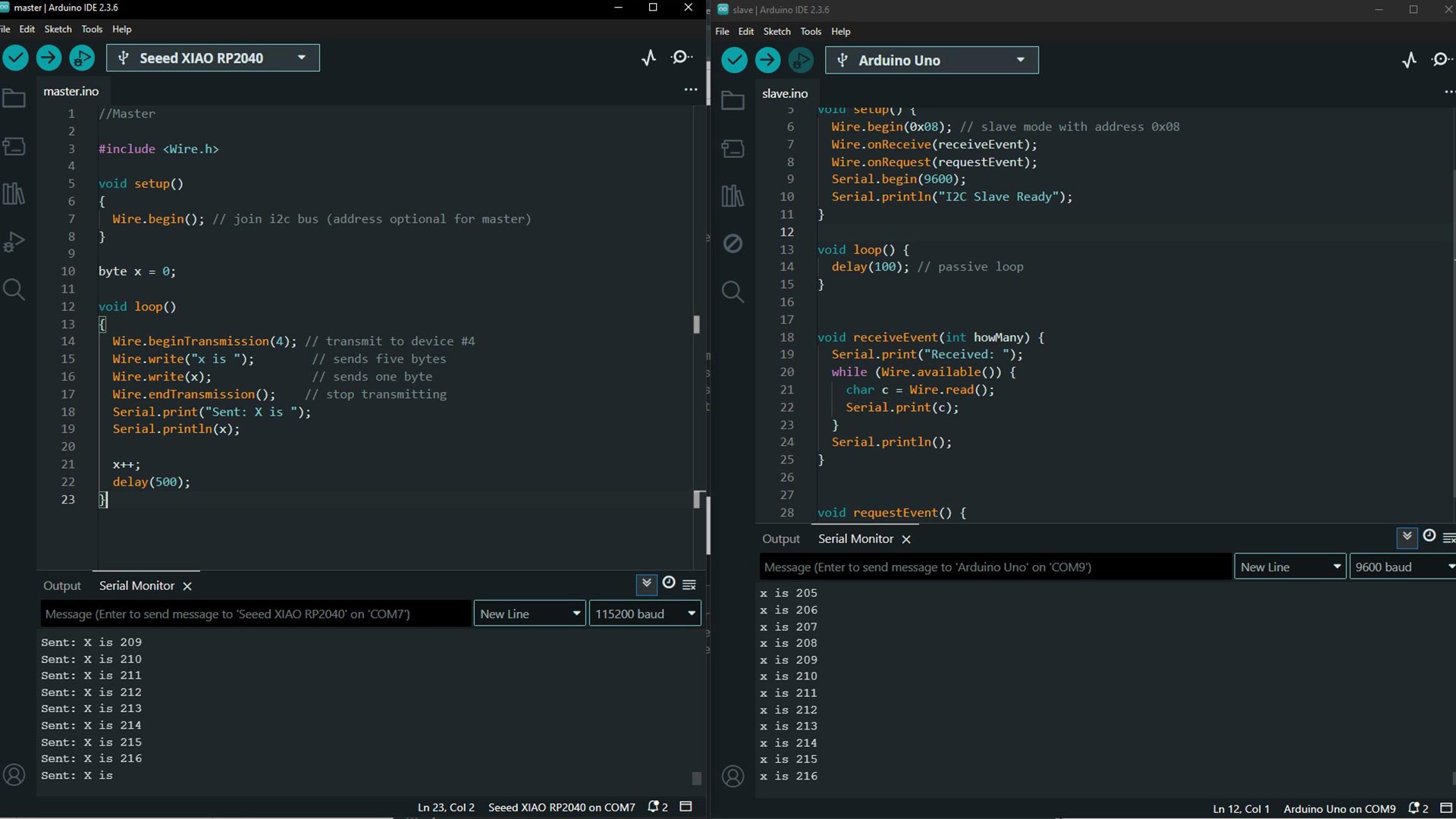The image size is (1456, 819).
Task: Open Boards Manager in slave sidebar
Action: click(733, 149)
